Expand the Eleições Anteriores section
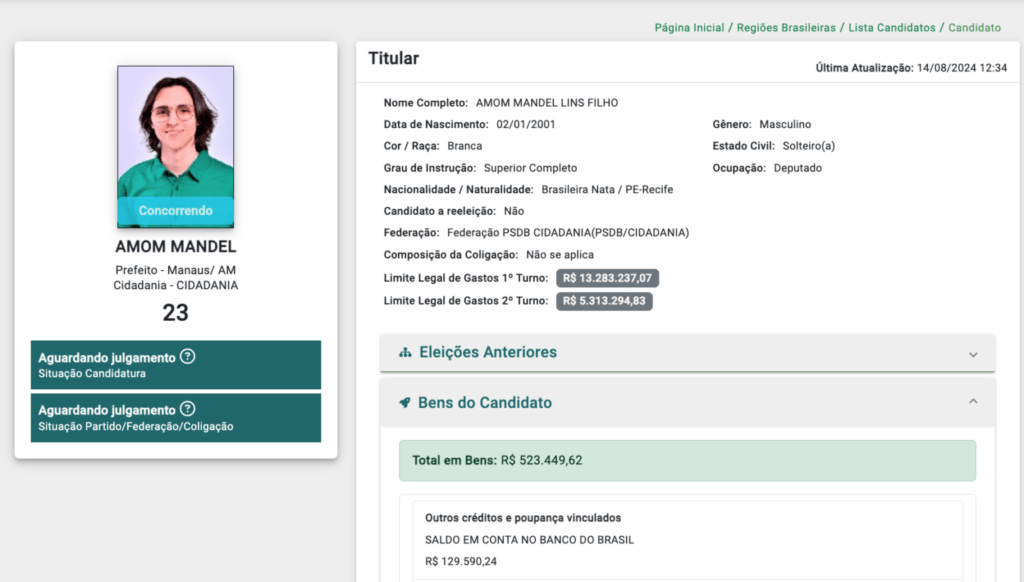The image size is (1024, 582). tap(688, 353)
